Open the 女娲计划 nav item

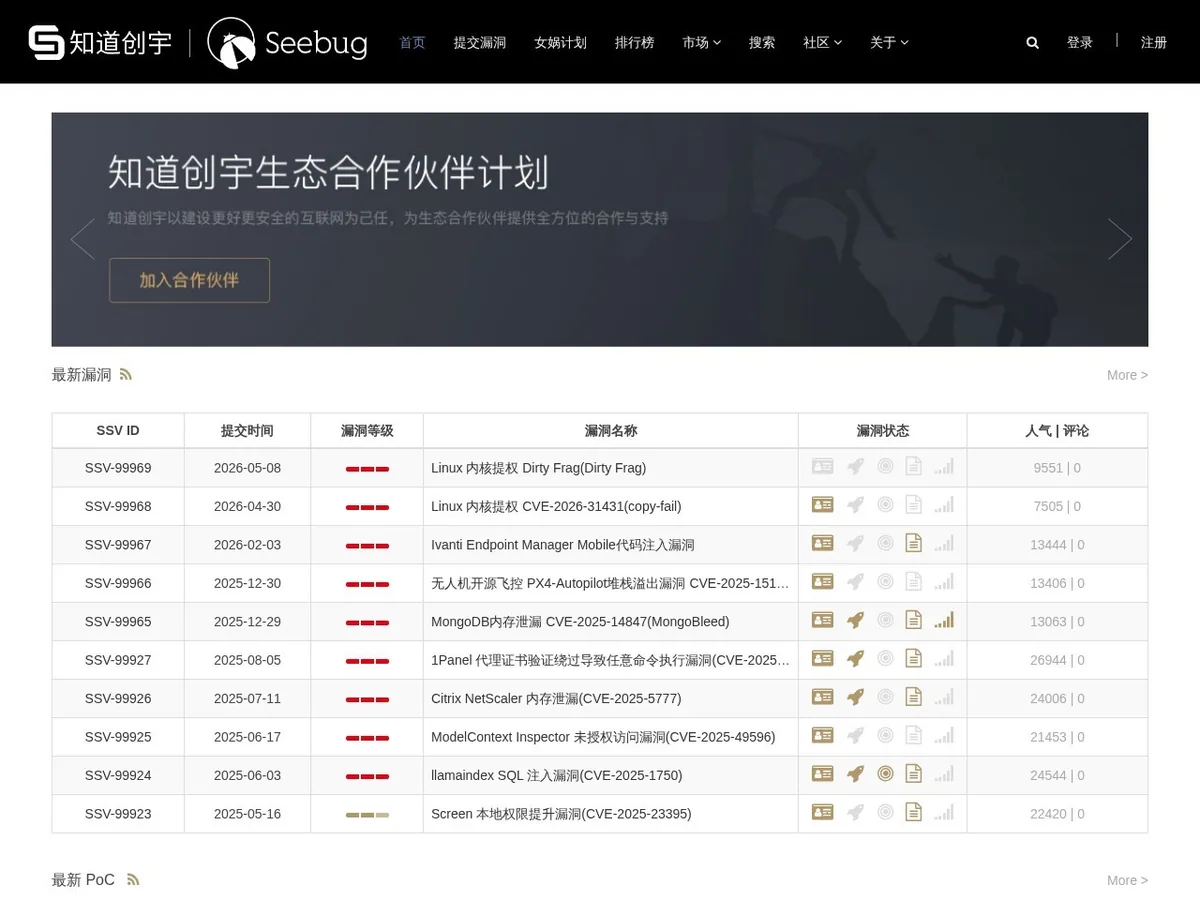point(560,43)
